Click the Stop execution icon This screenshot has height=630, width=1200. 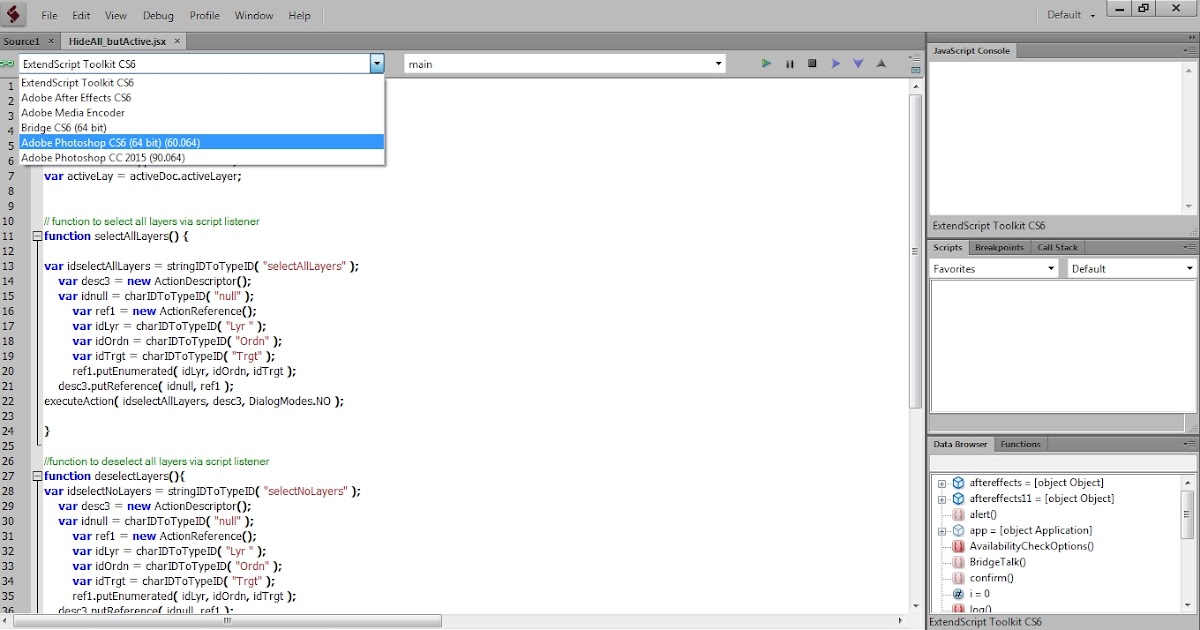tap(812, 63)
